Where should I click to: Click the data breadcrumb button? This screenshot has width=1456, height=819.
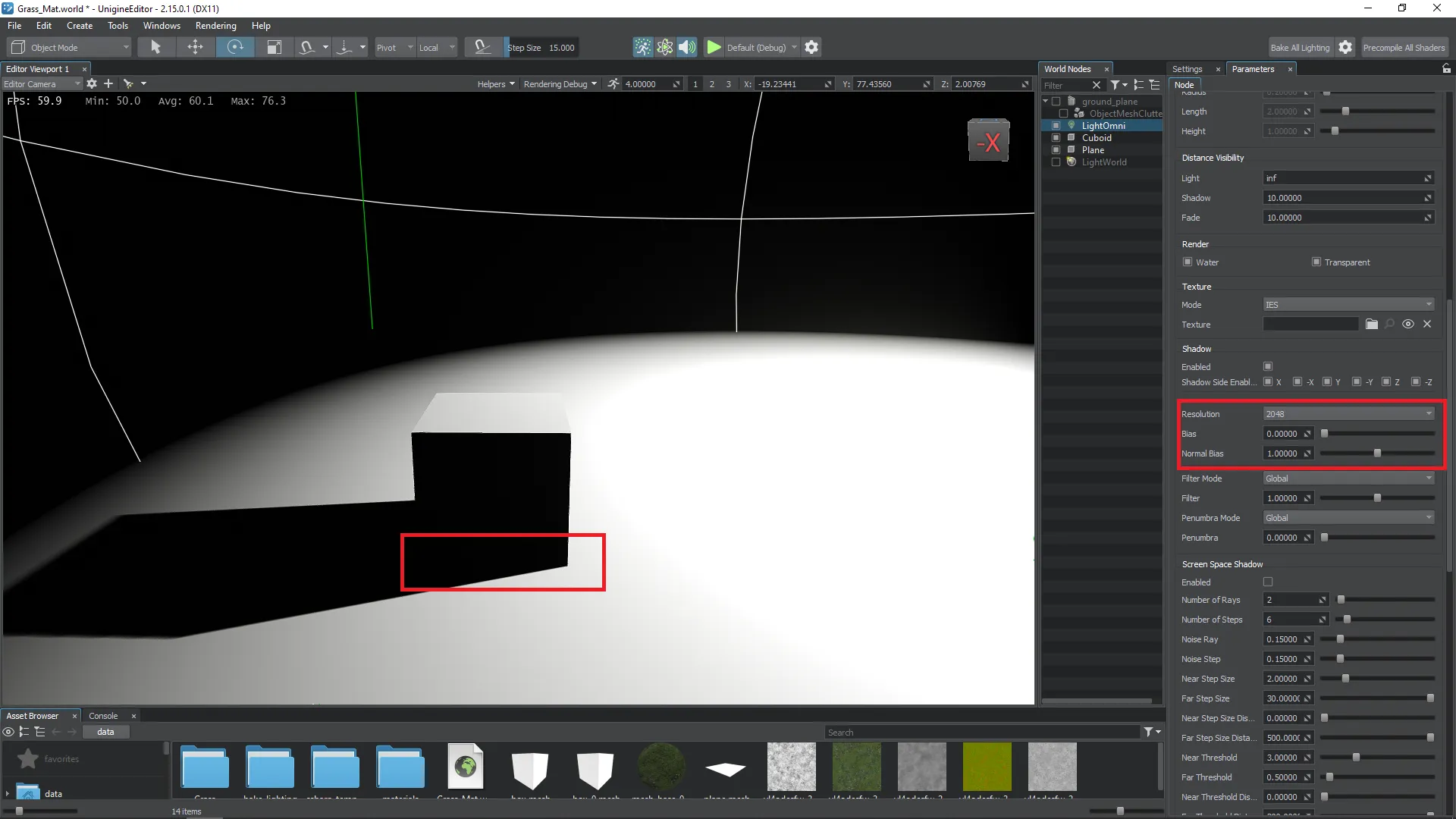tap(105, 732)
